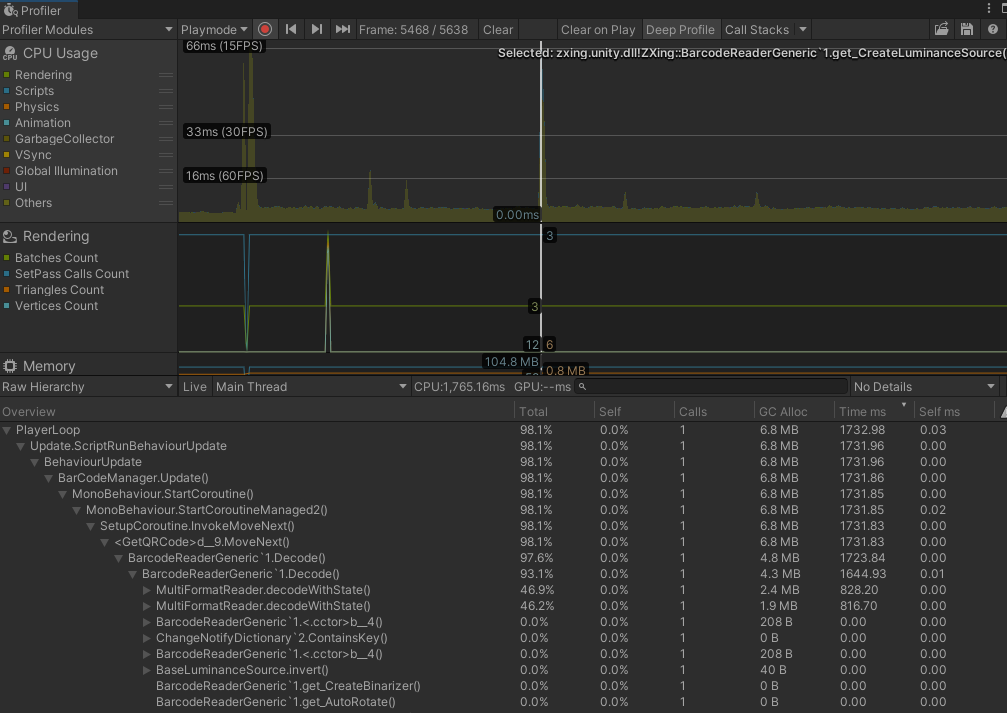Jump to the first frame icon
The image size is (1007, 713).
[x=291, y=29]
